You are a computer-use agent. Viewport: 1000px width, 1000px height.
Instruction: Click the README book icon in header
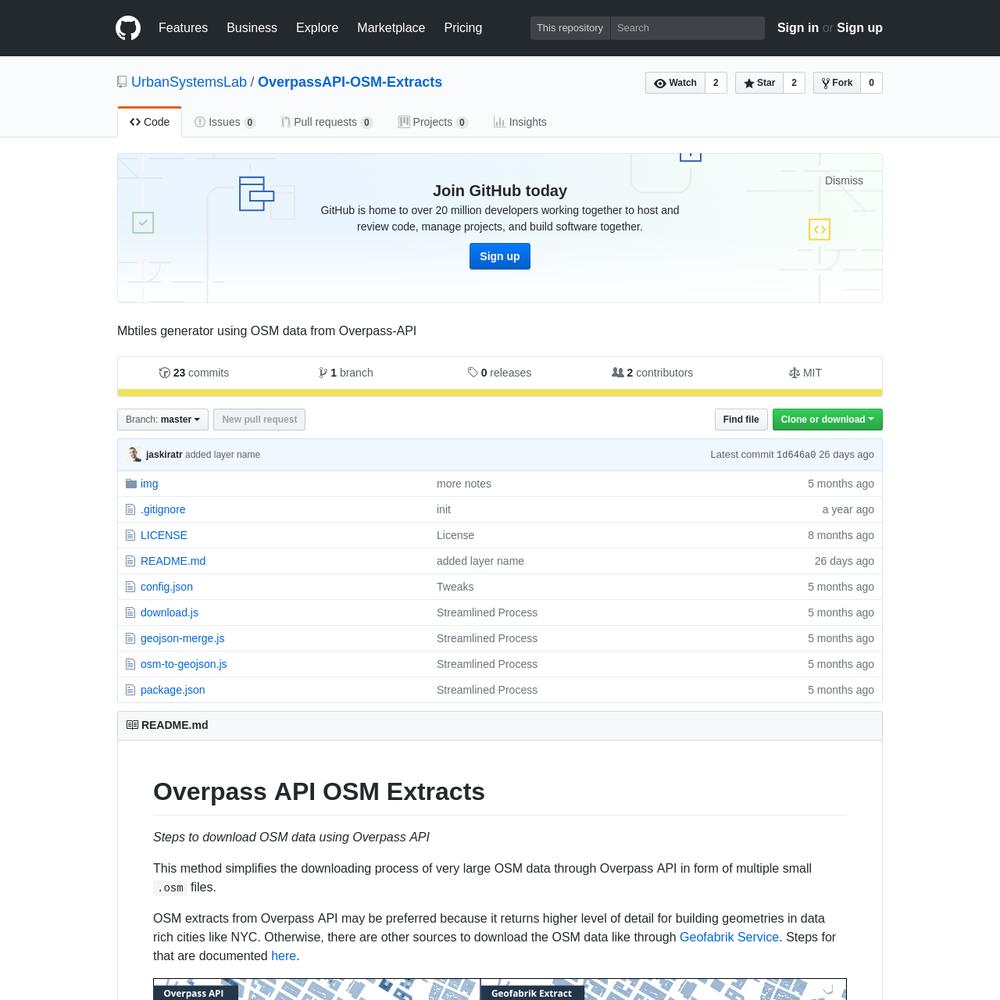132,725
